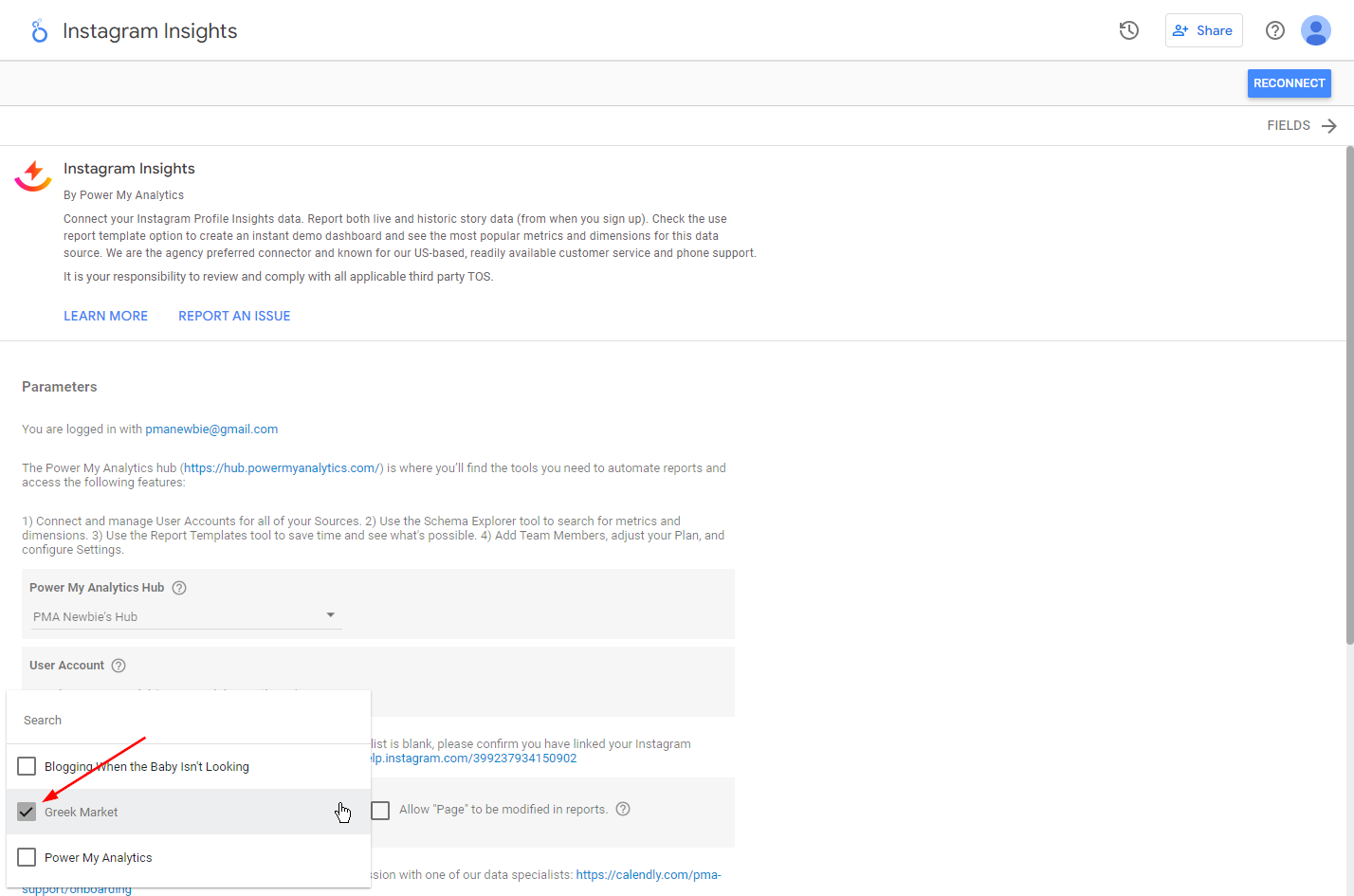Click the Looker Studio logo icon
Viewport: 1354px width, 896px height.
(x=39, y=31)
